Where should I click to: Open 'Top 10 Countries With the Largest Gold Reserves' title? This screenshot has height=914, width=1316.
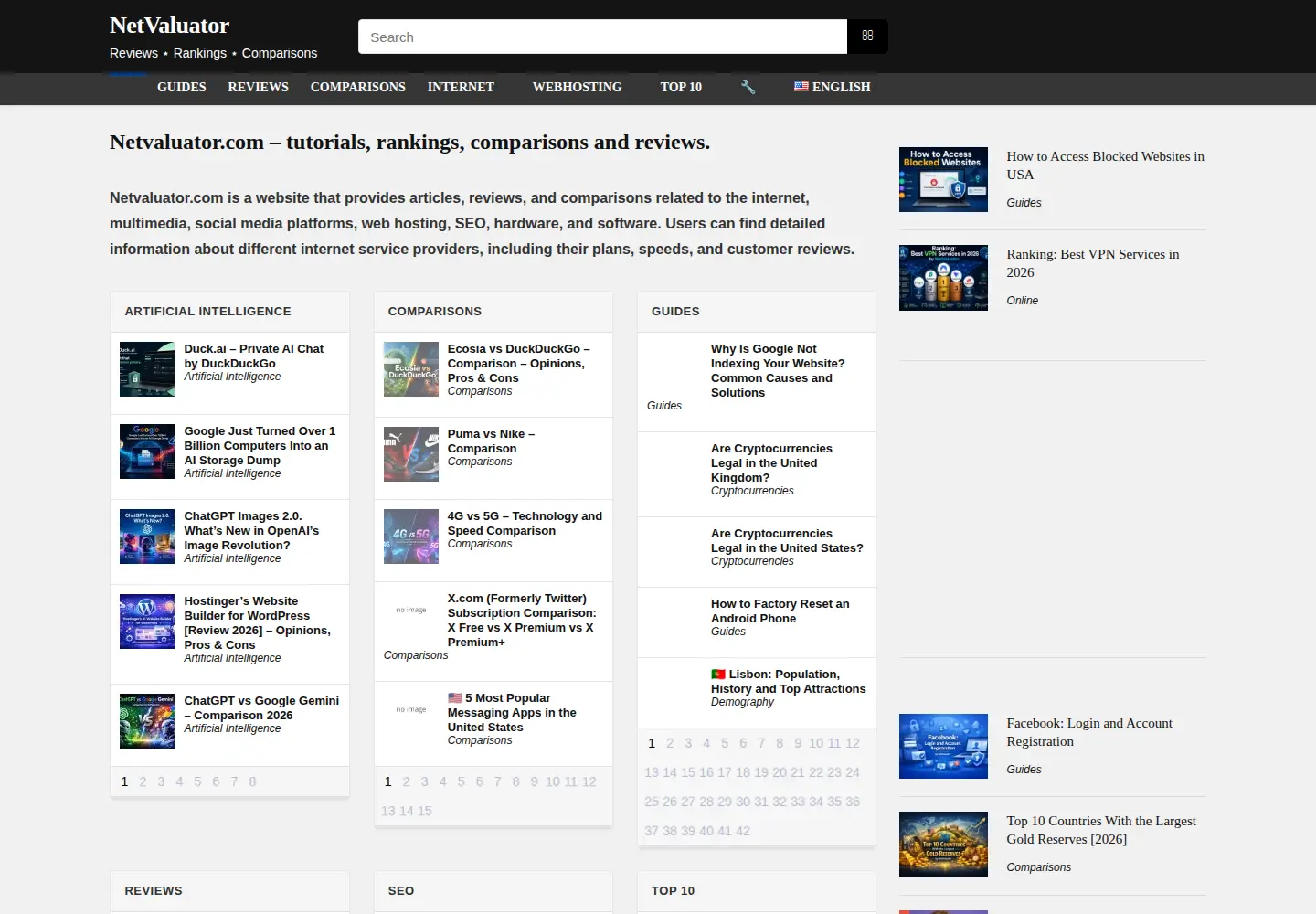pyautogui.click(x=1101, y=830)
